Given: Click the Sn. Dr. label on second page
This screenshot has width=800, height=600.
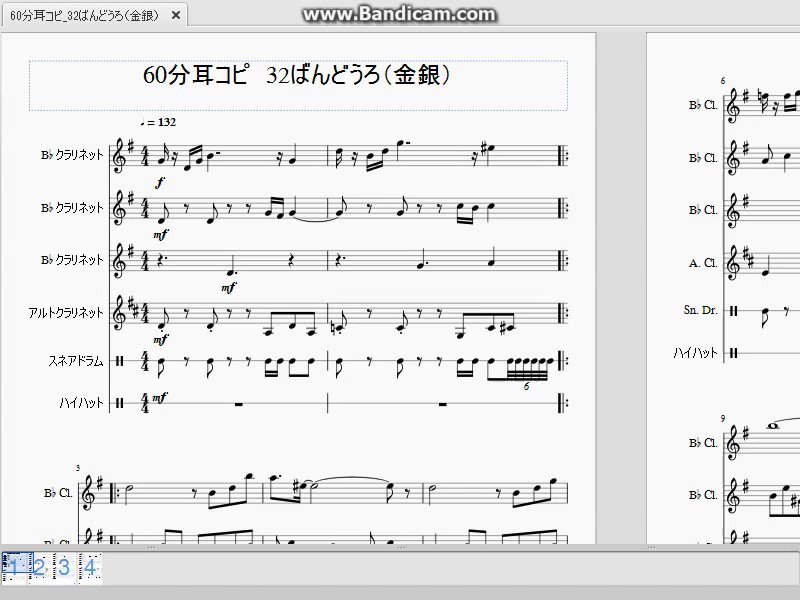Looking at the screenshot, I should 701,310.
